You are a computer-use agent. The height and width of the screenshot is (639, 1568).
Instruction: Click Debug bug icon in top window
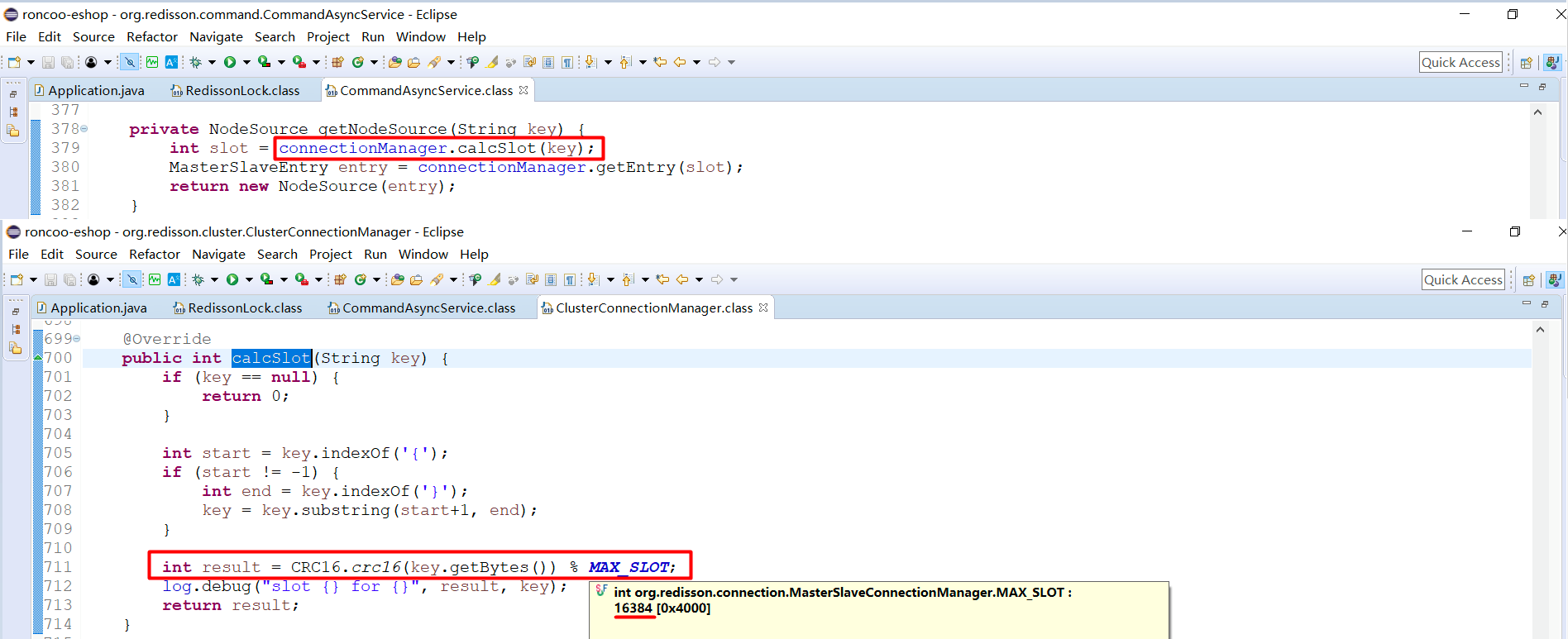pyautogui.click(x=195, y=62)
